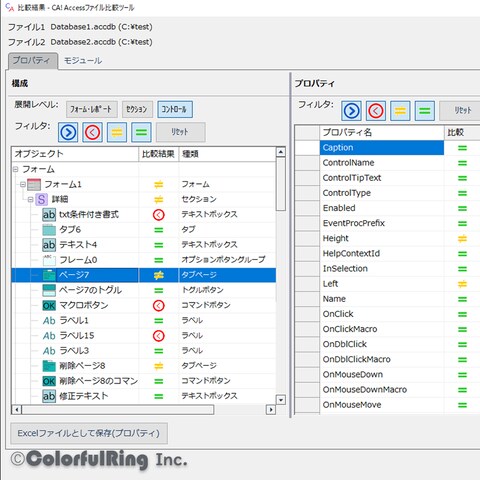Set expand level to フォーム・レポート
The image size is (480, 480).
[x=92, y=109]
